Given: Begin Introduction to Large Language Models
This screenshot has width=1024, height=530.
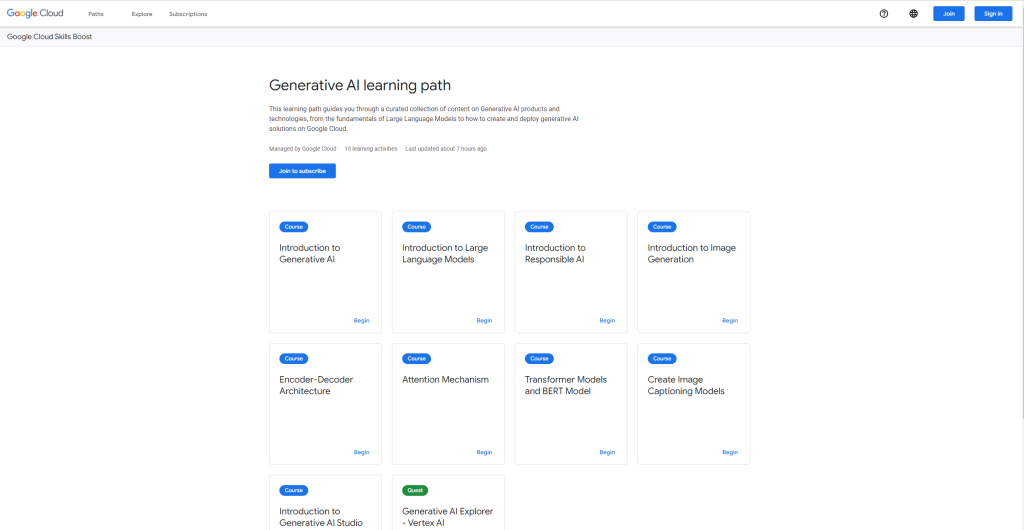Looking at the screenshot, I should tap(484, 320).
